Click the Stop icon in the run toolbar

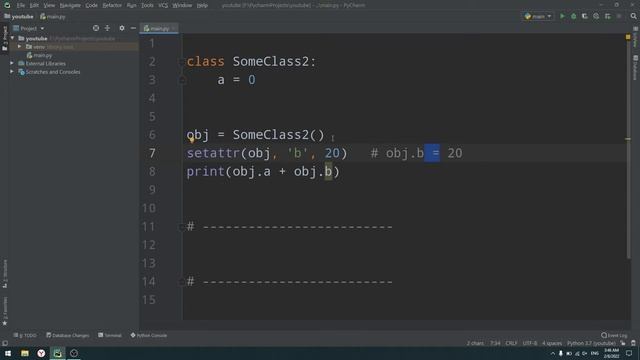619,16
